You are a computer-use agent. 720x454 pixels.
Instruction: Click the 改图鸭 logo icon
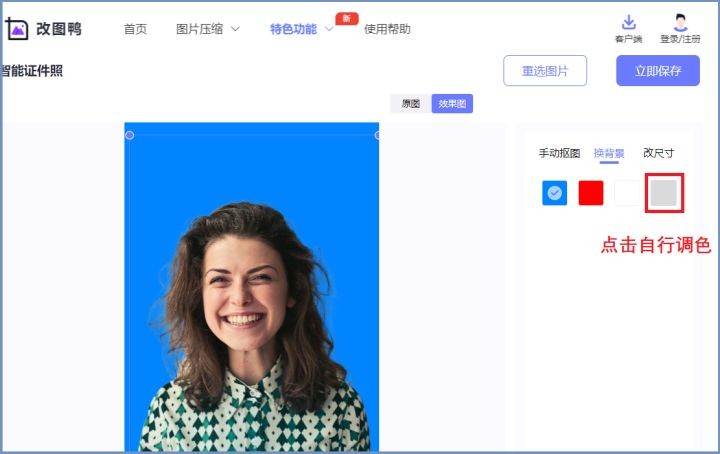(x=17, y=28)
